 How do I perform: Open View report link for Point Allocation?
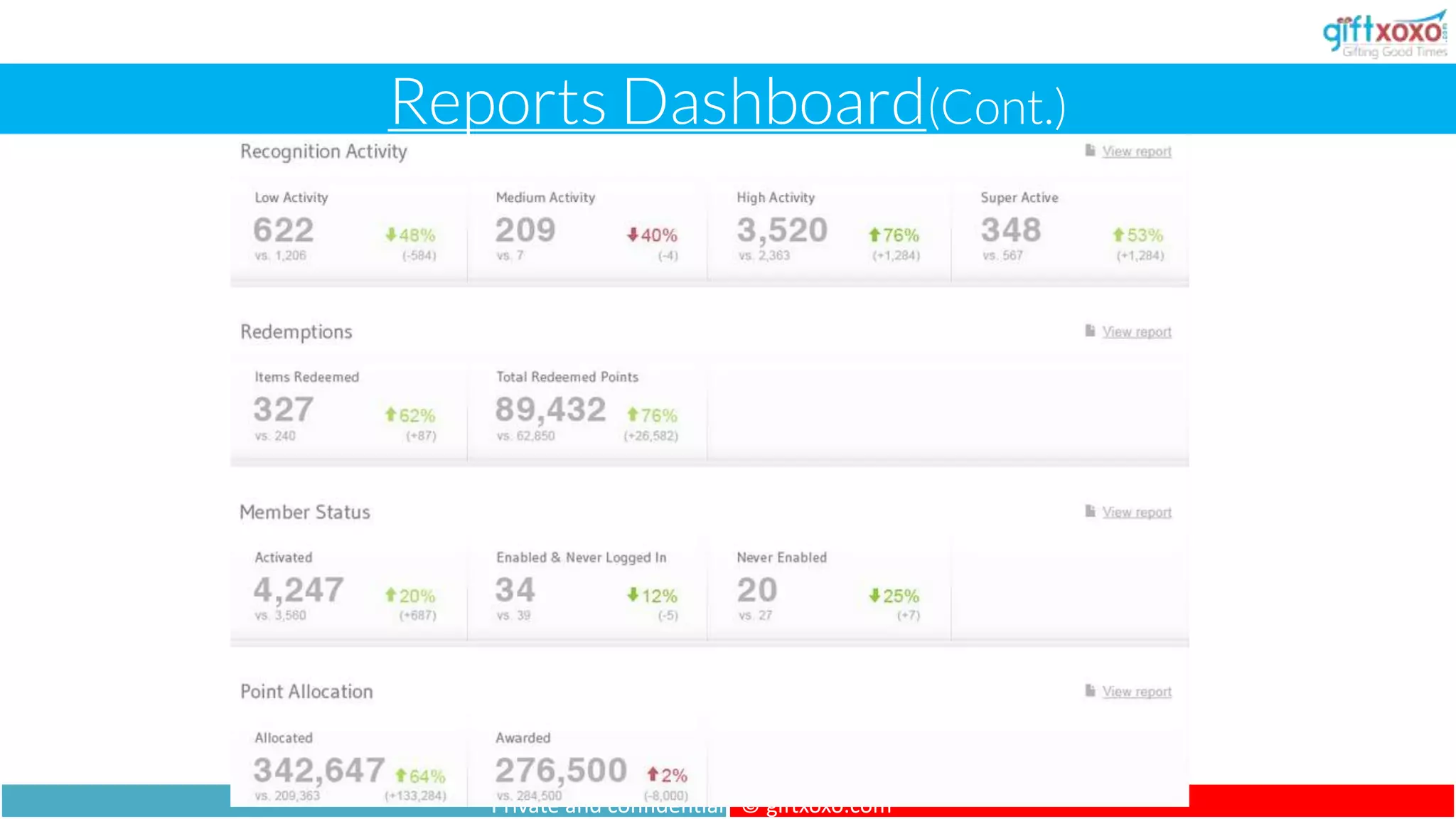pyautogui.click(x=1136, y=692)
